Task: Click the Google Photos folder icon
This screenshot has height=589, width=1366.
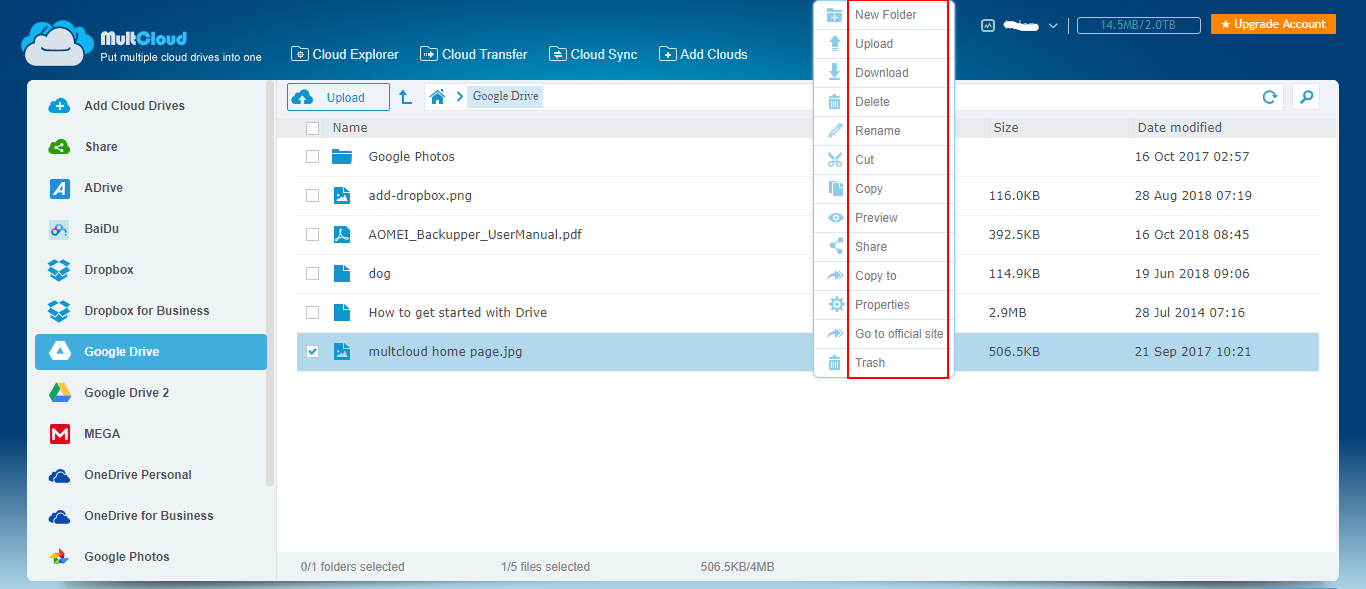Action: click(x=343, y=157)
